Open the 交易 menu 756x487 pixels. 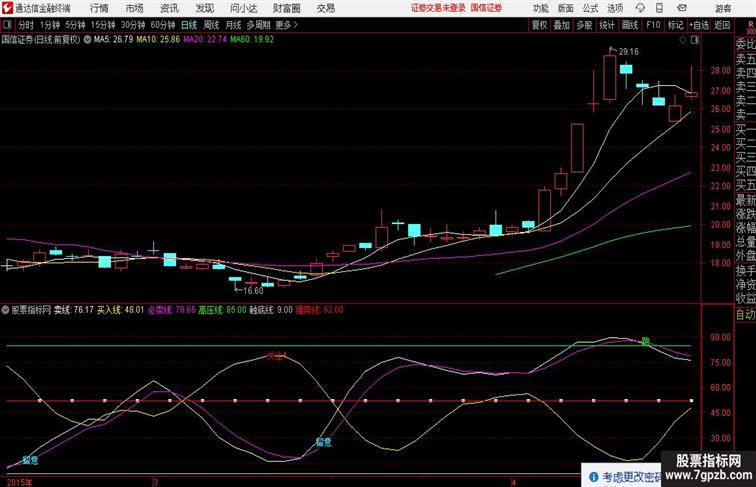(x=326, y=8)
